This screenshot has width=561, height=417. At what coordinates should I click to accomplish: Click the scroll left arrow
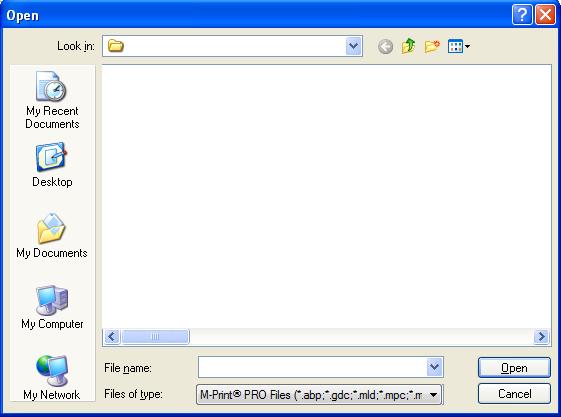click(x=112, y=337)
